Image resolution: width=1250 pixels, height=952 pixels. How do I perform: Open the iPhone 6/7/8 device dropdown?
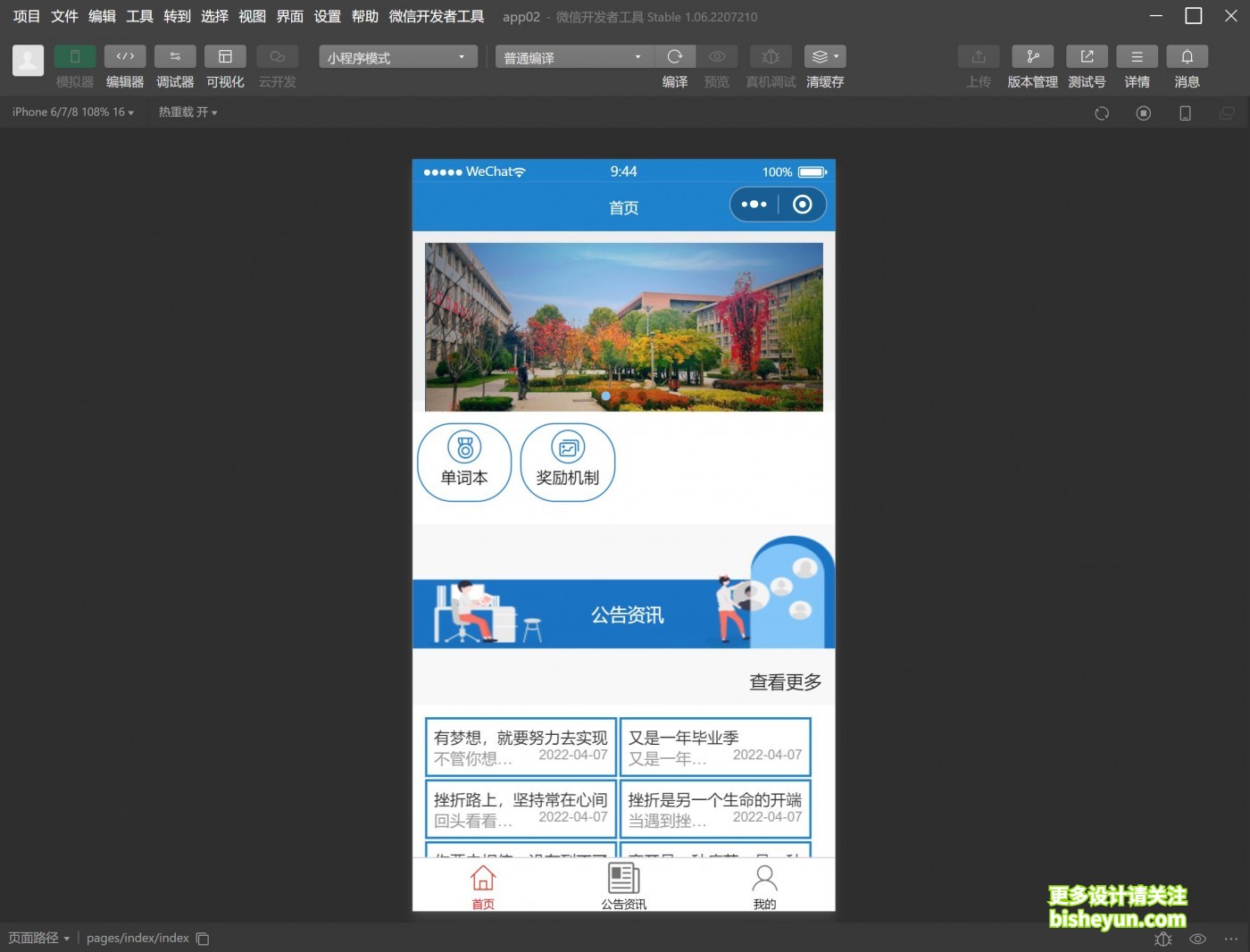(x=73, y=113)
